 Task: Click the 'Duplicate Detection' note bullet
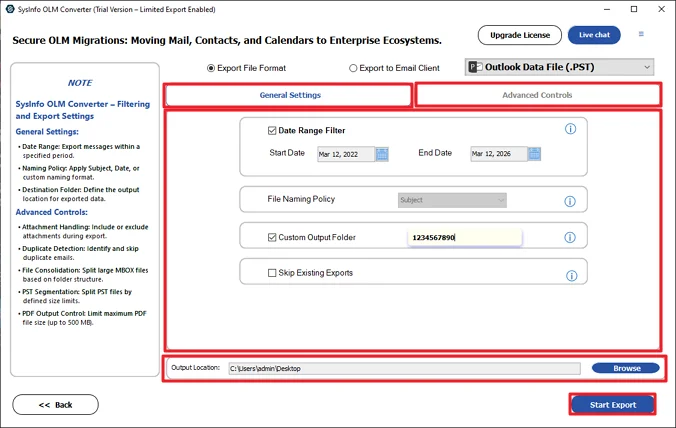(x=79, y=253)
